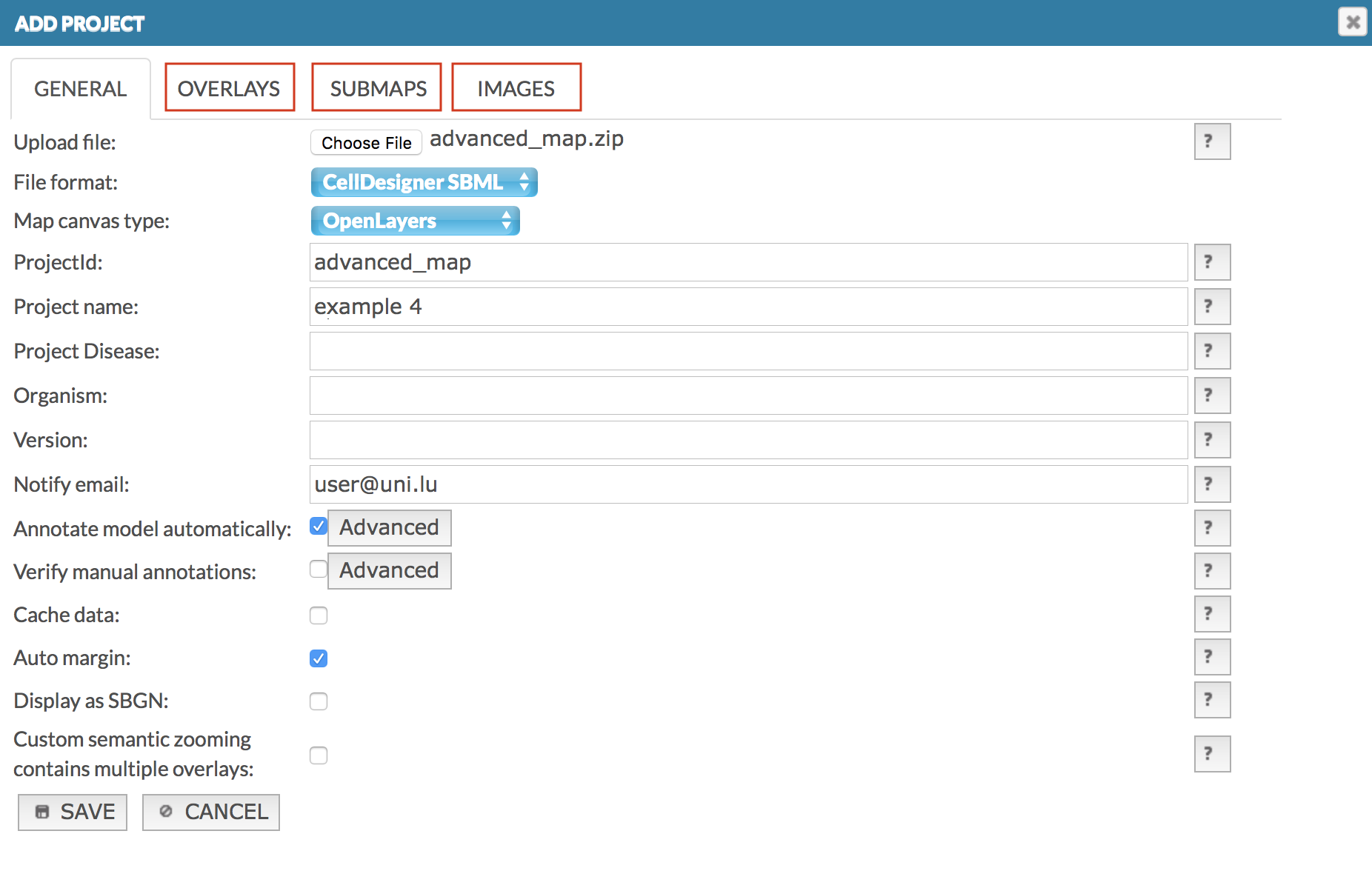Switch to the Overlays tab
The width and height of the screenshot is (1372, 871).
pos(229,88)
